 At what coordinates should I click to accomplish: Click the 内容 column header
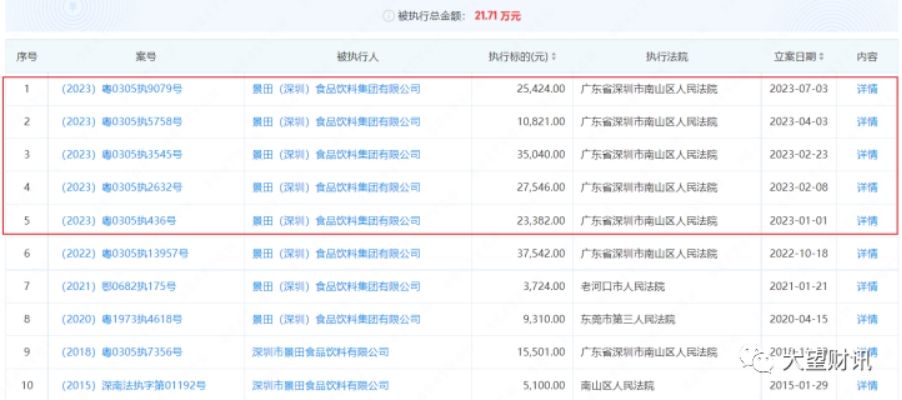pos(867,57)
